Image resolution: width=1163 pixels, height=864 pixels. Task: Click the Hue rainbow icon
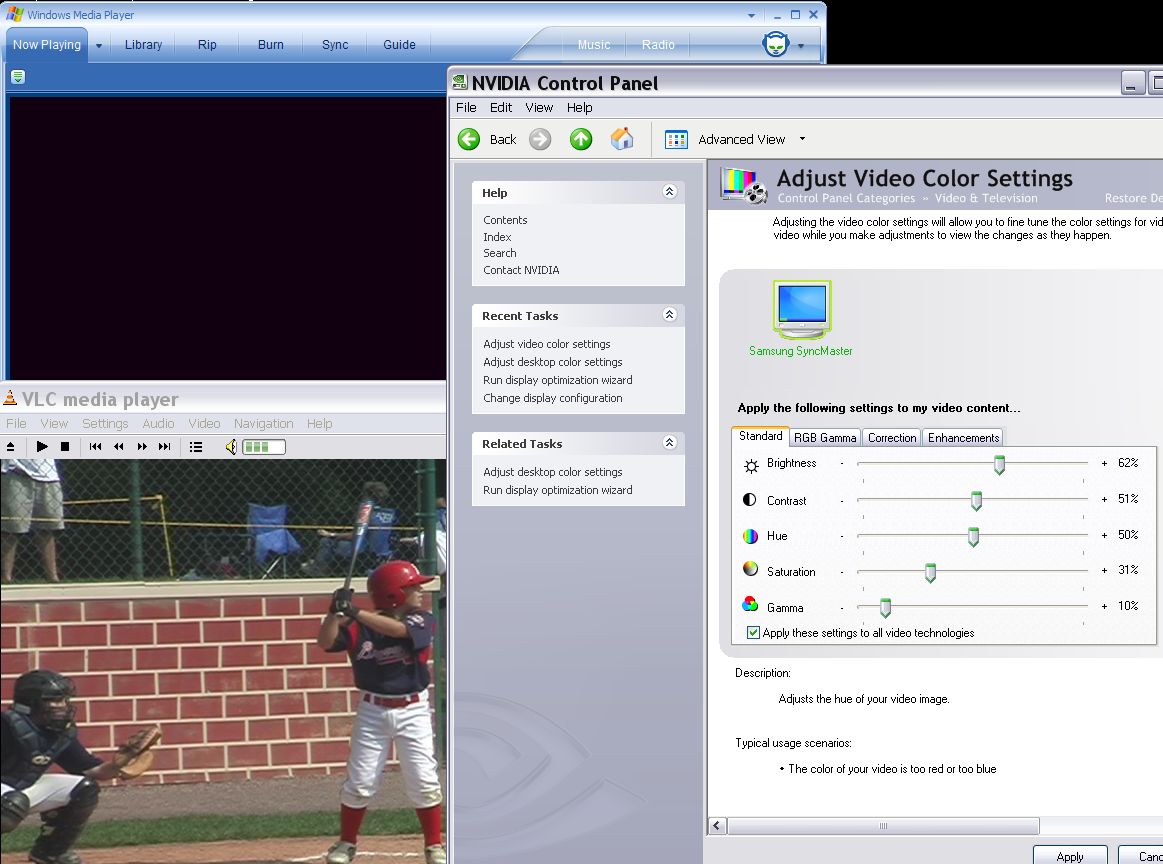click(x=750, y=535)
